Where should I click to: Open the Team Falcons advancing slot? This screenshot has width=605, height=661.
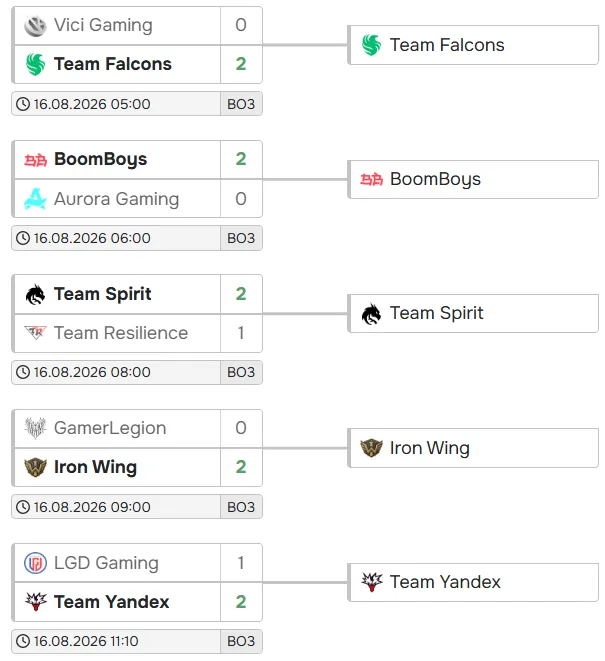coord(473,45)
